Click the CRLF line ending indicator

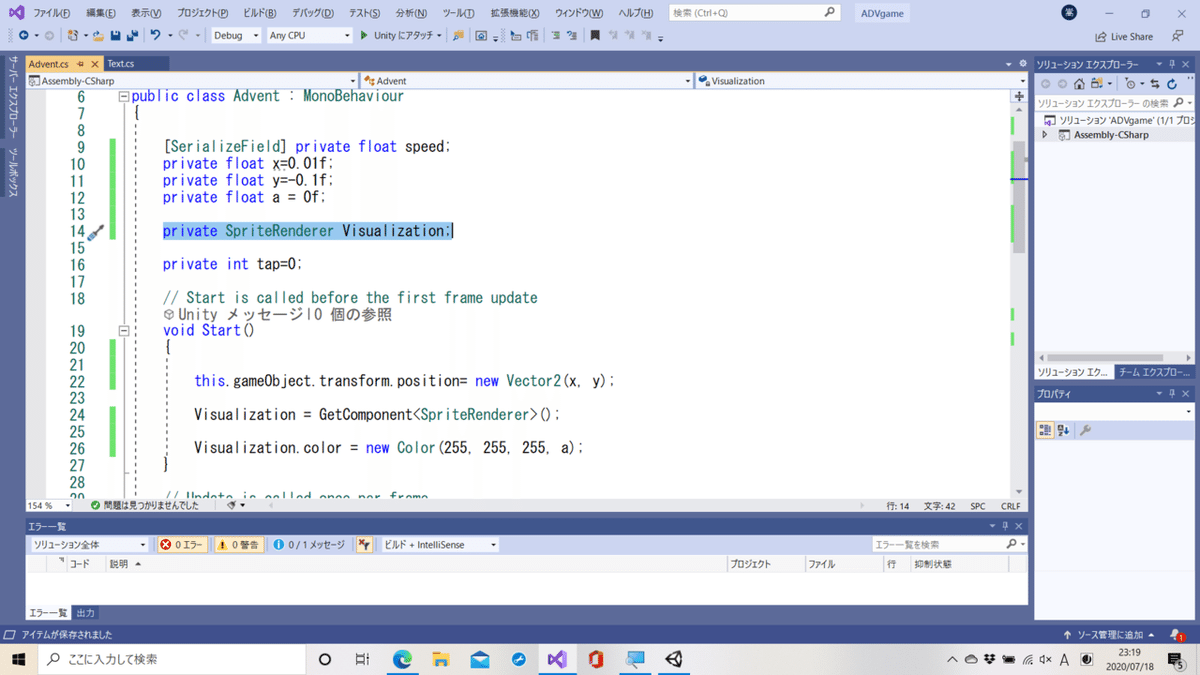(x=1010, y=506)
